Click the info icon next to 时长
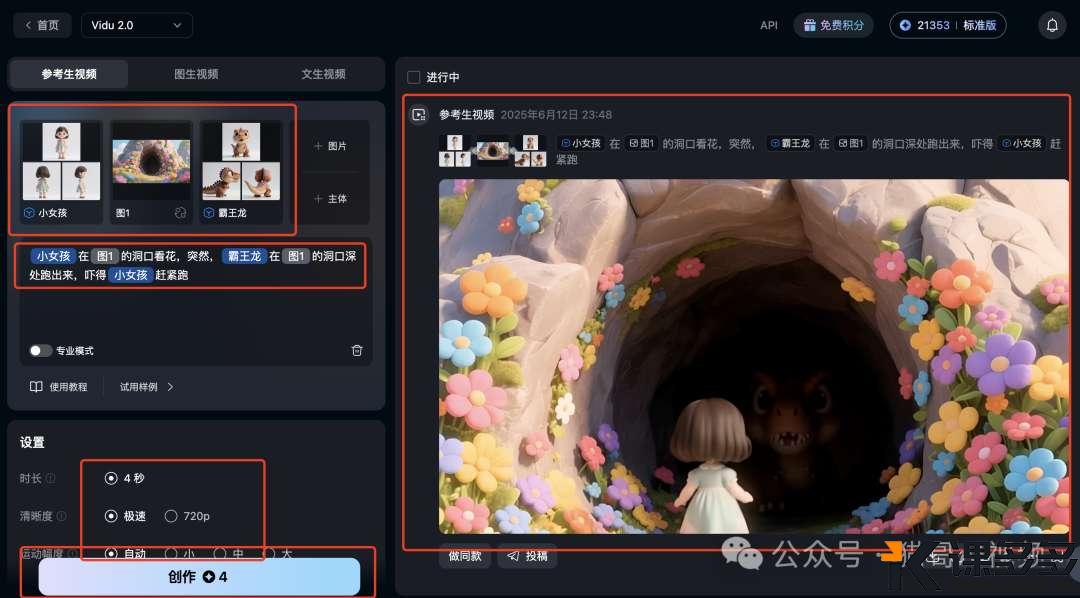Image resolution: width=1080 pixels, height=598 pixels. [51, 479]
